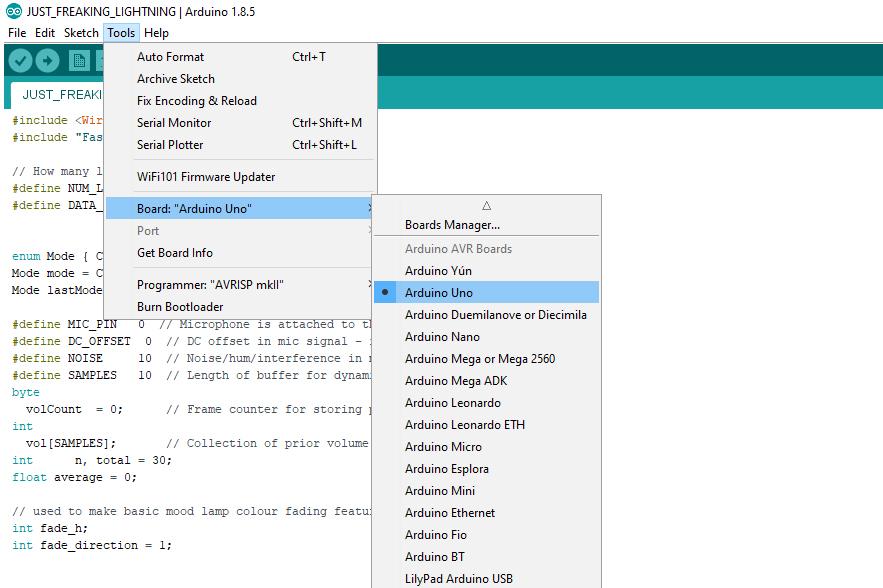Select Arduino Ethernet board
Viewport: 883px width, 588px height.
(486, 512)
